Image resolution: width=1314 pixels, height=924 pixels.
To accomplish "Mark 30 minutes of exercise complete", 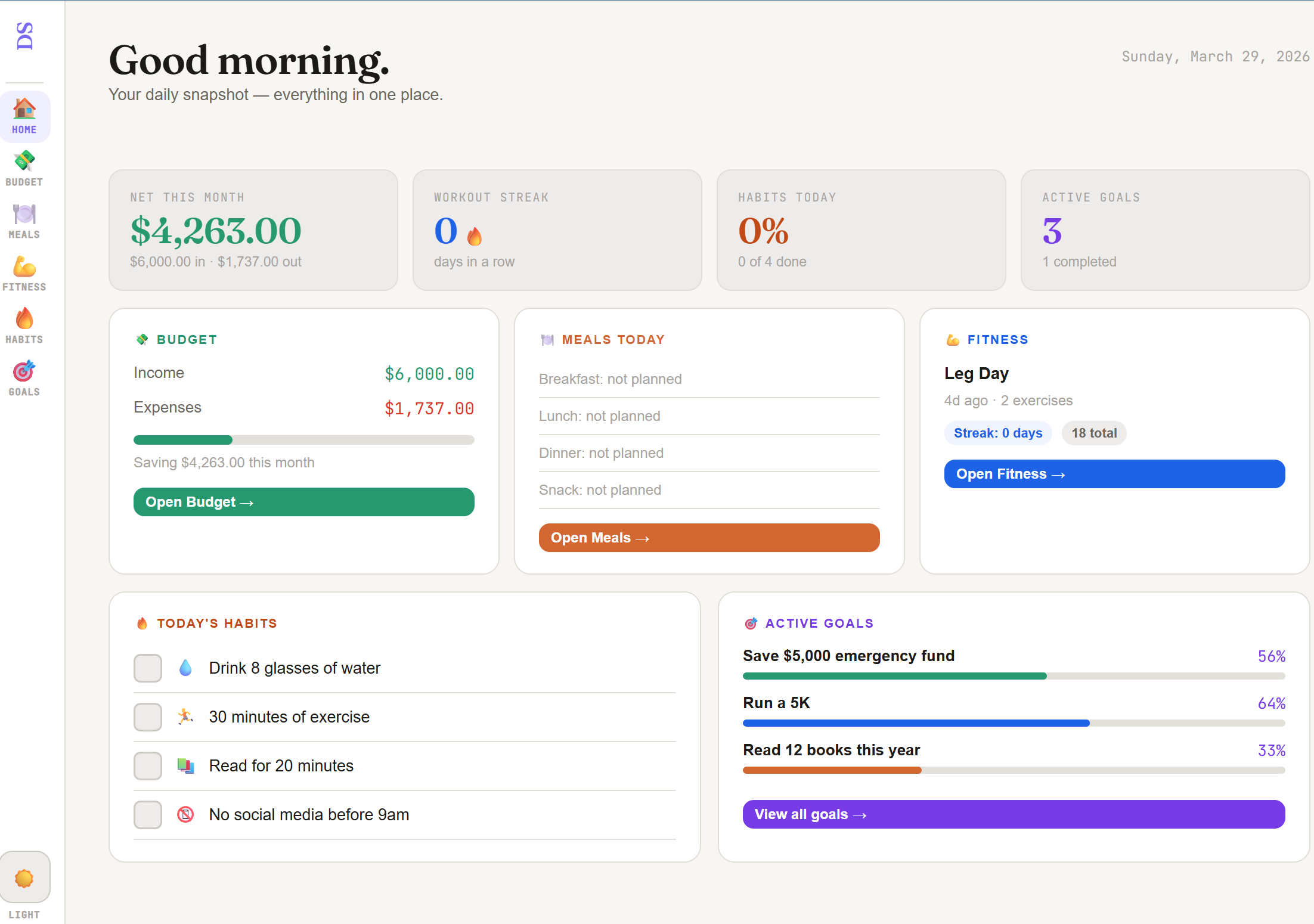I will (147, 717).
